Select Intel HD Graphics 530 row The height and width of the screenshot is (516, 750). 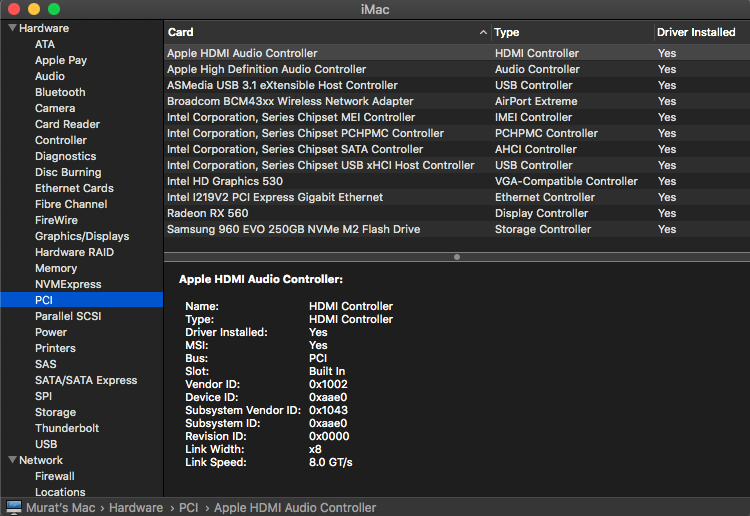pyautogui.click(x=457, y=181)
